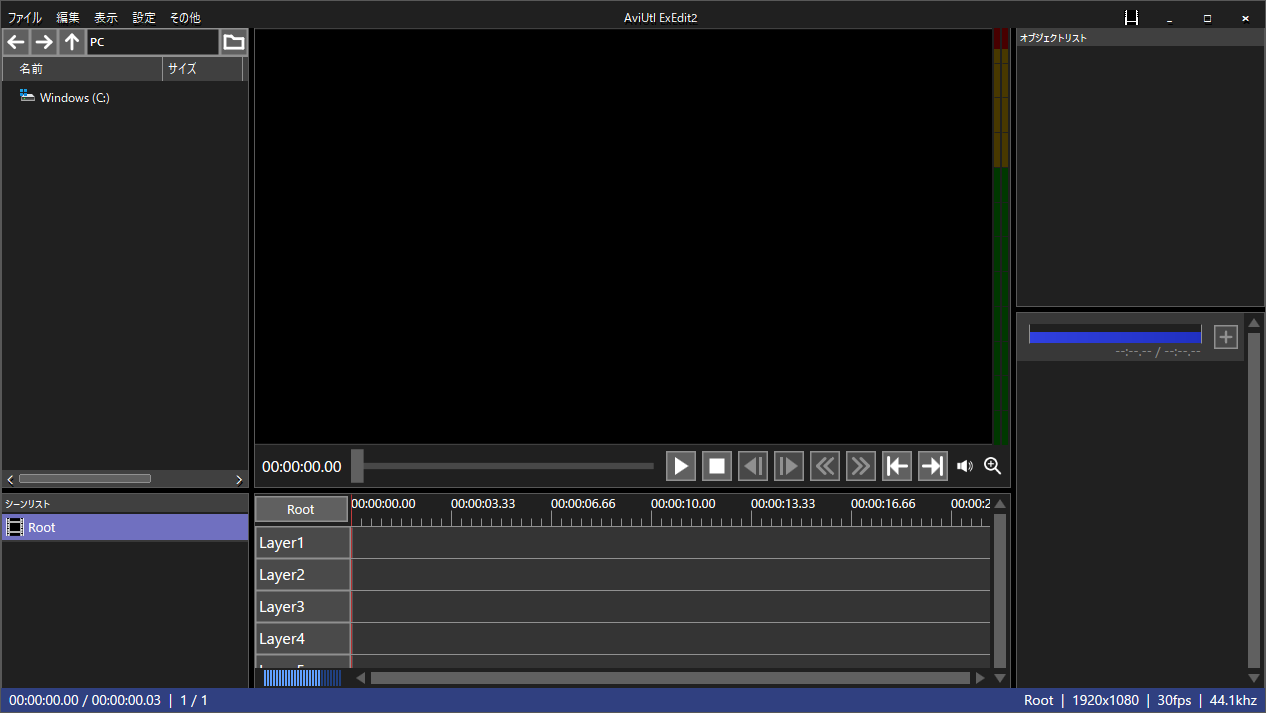Go up one folder level
1266x713 pixels.
coord(72,42)
